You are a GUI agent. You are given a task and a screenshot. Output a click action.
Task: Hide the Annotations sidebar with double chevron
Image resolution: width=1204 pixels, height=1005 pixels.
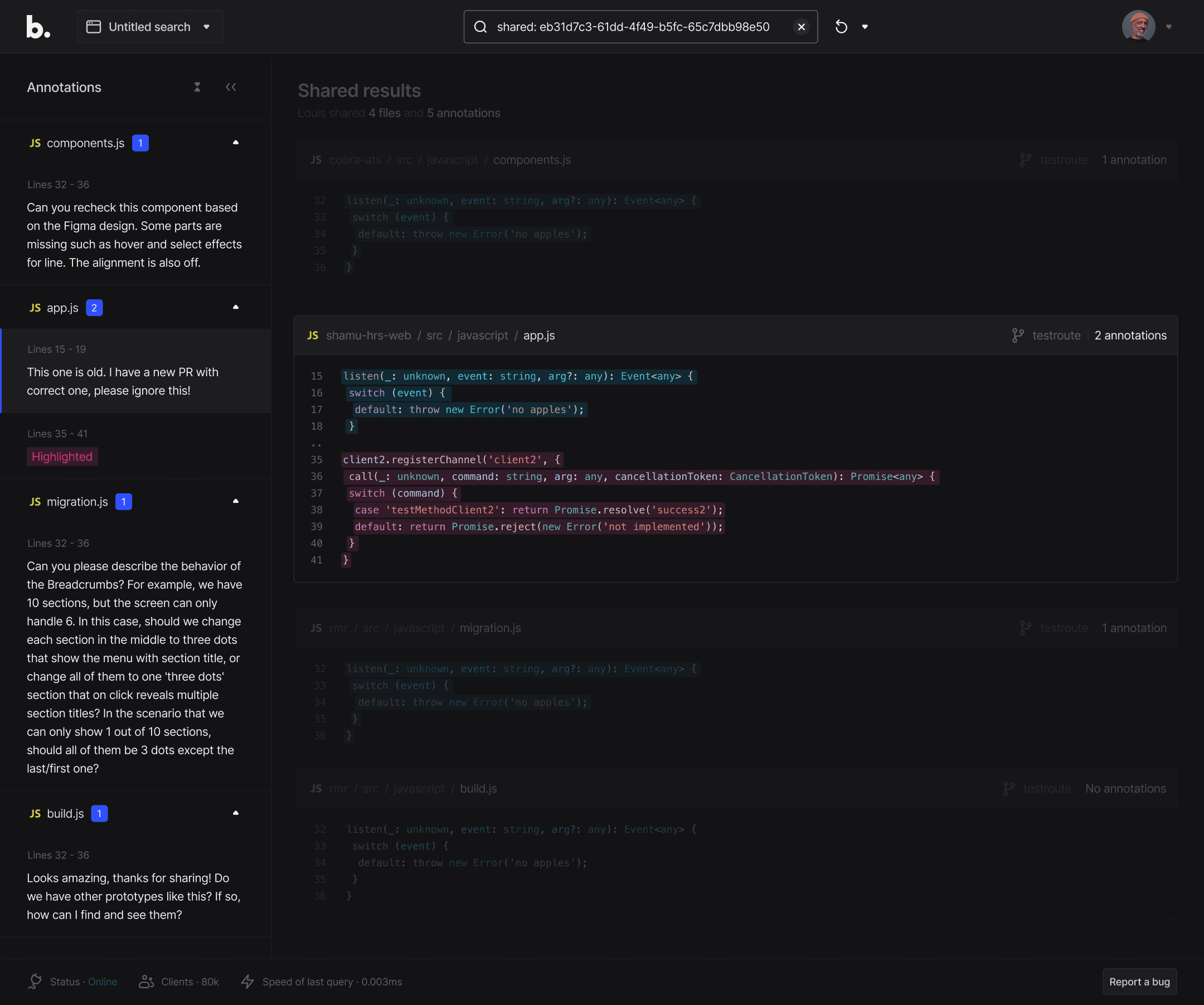230,87
